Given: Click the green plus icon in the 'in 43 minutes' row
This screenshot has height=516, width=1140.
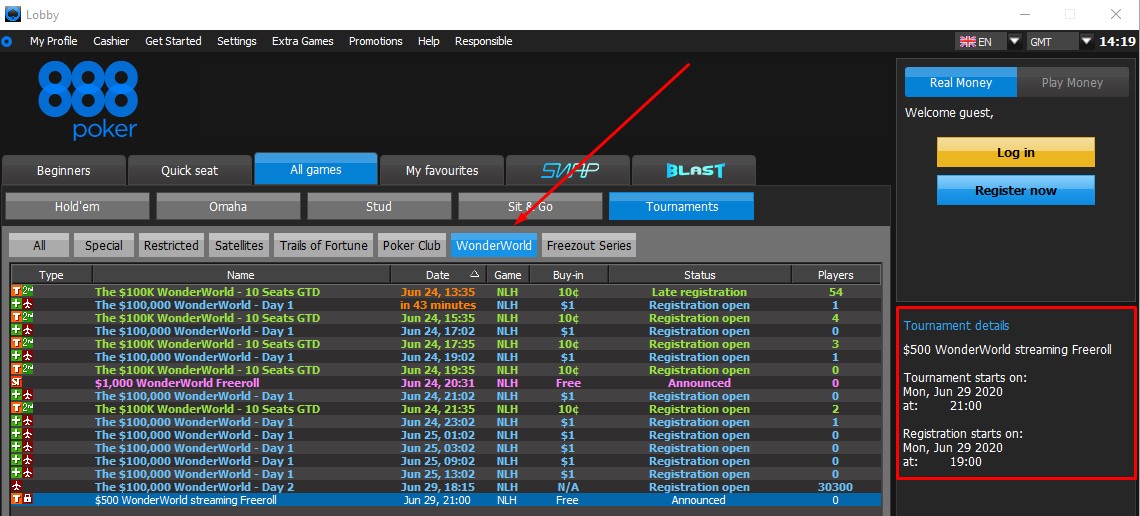Looking at the screenshot, I should tap(16, 305).
